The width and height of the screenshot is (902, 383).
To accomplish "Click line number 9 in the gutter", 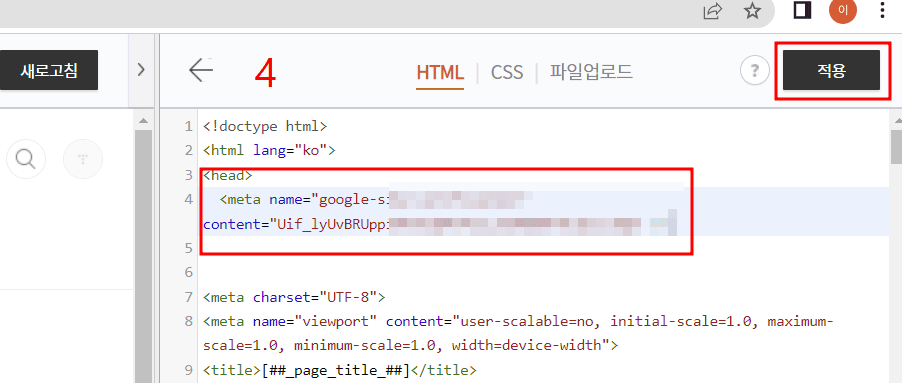I will point(188,370).
